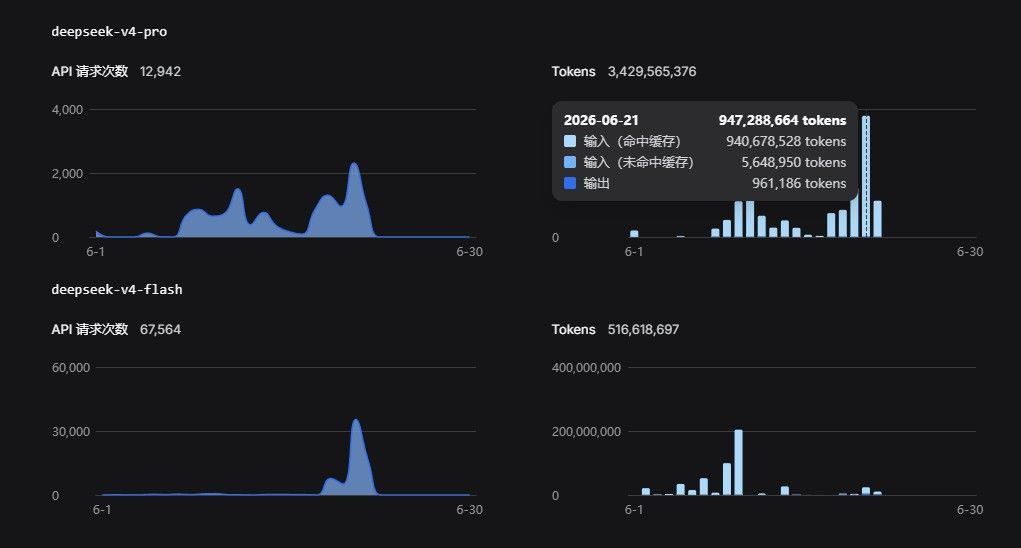
Task: Click the last bar right of highlighted pro bar
Action: [x=877, y=219]
